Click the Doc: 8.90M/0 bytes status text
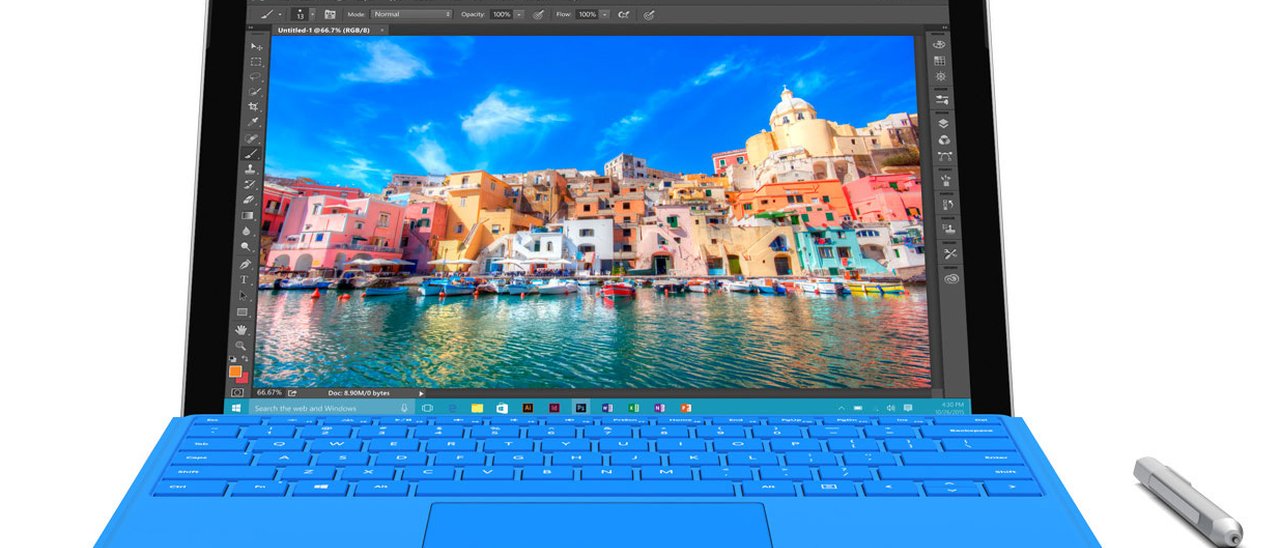The image size is (1280, 548). click(x=359, y=392)
